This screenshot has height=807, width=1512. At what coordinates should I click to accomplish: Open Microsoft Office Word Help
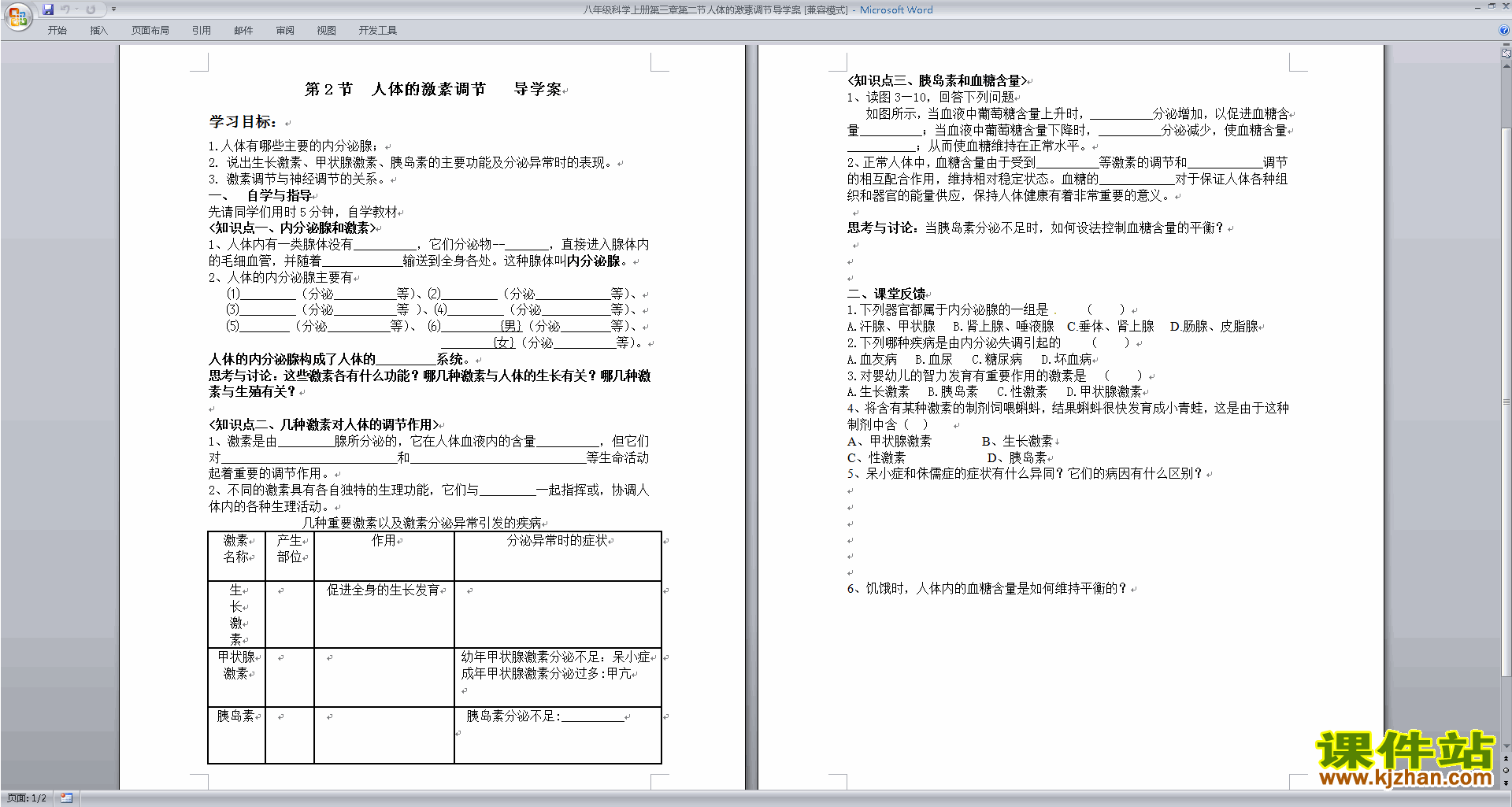(1504, 30)
